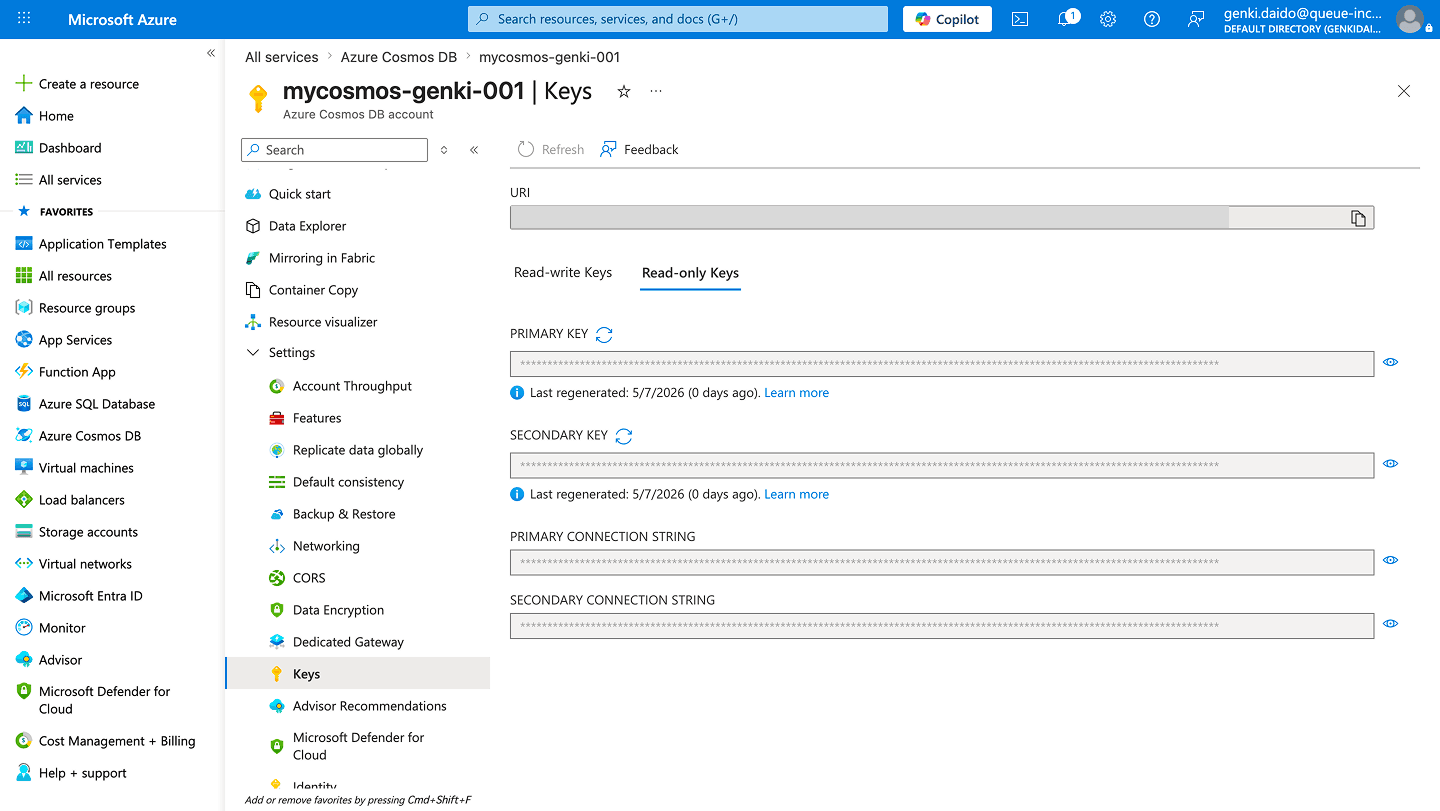Open Mirroring in Fabric

310,258
